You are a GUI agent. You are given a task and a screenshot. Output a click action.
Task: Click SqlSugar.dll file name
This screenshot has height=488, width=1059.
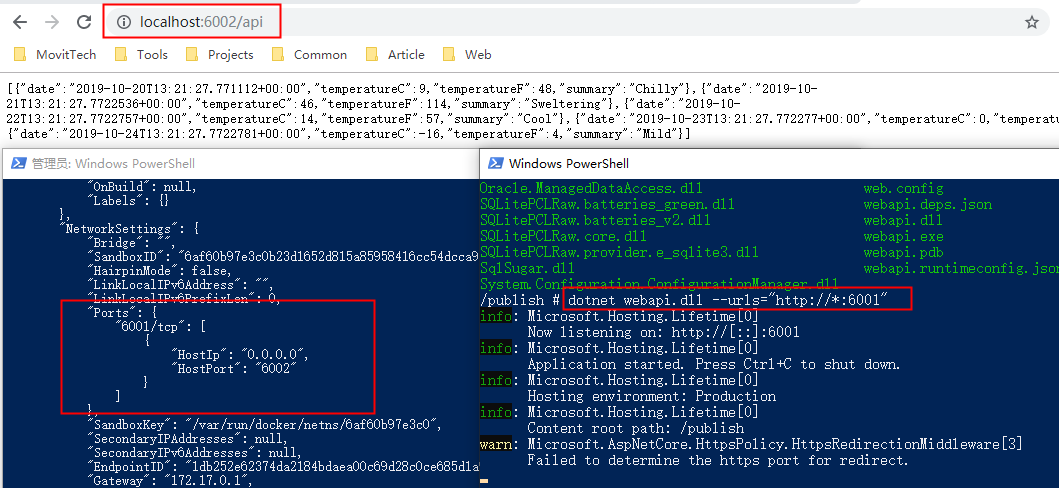(527, 269)
